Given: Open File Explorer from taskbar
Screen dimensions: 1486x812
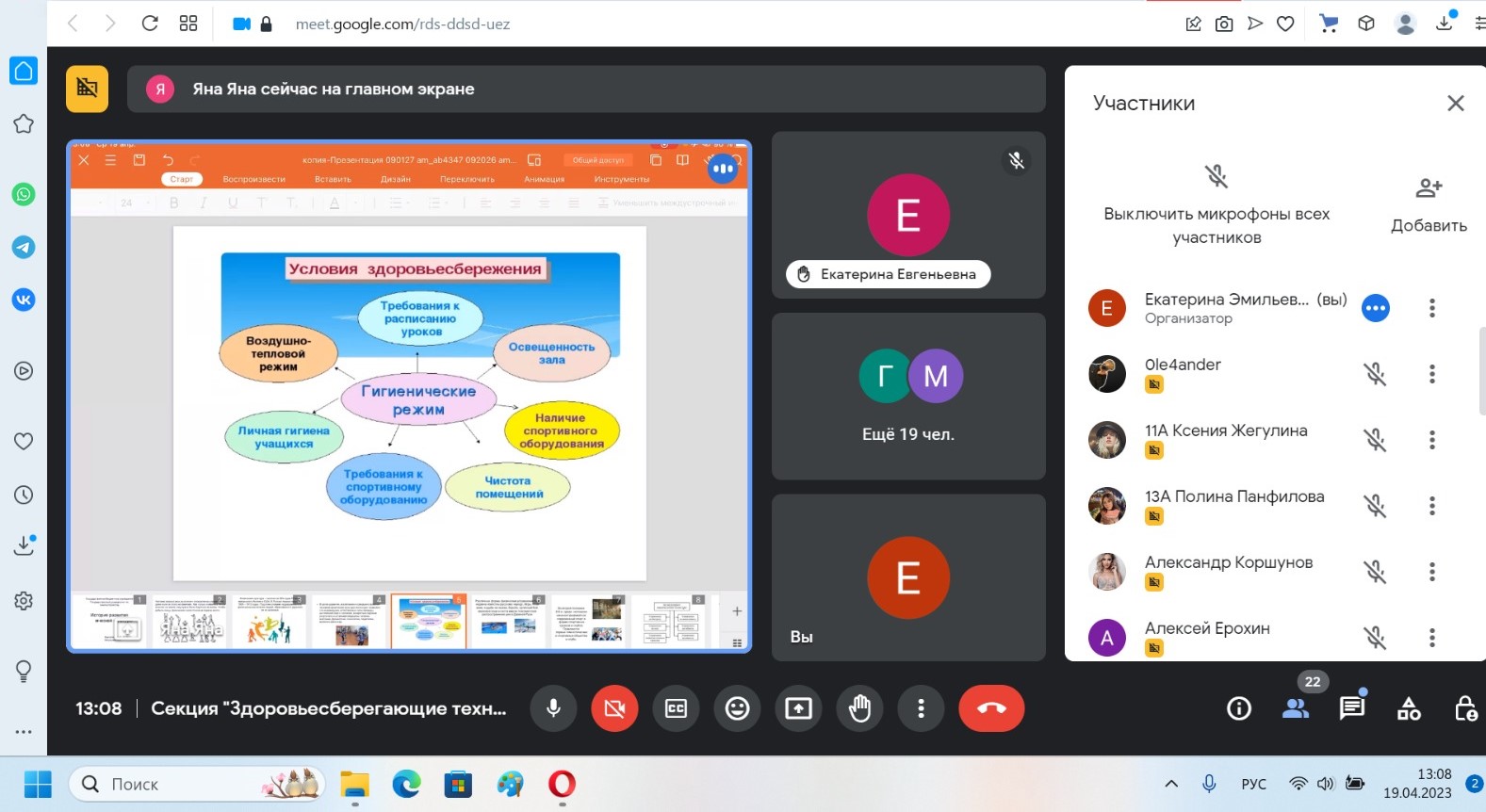Looking at the screenshot, I should point(355,784).
